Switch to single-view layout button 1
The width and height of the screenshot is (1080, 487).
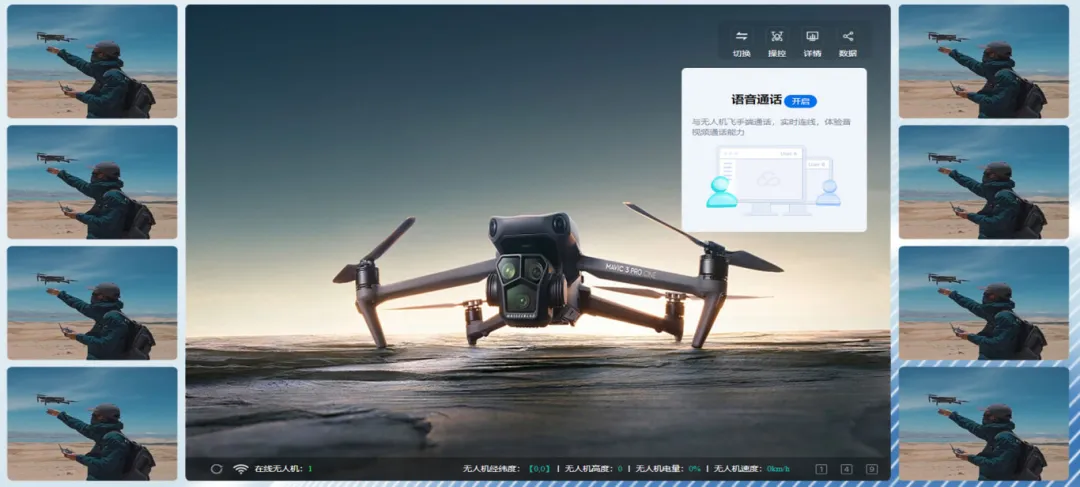[x=821, y=469]
